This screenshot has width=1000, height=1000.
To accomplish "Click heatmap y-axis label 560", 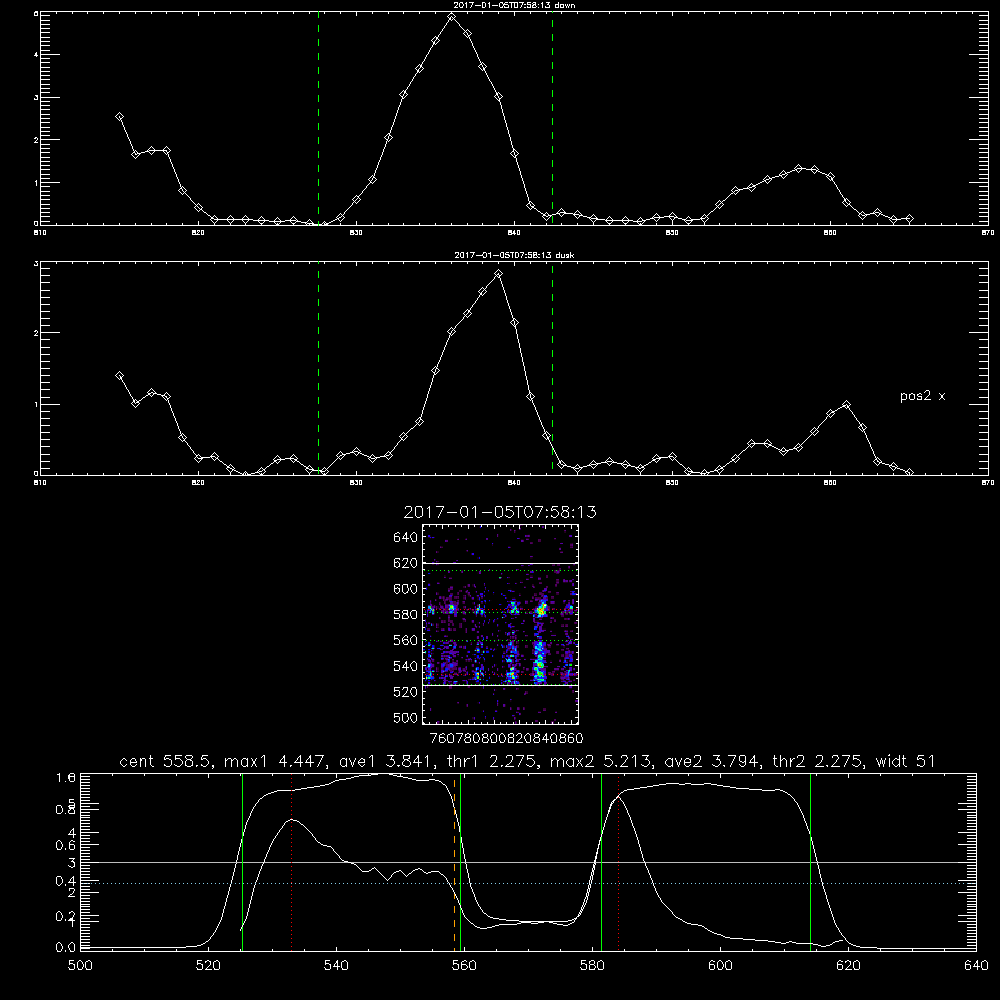I will [x=406, y=640].
